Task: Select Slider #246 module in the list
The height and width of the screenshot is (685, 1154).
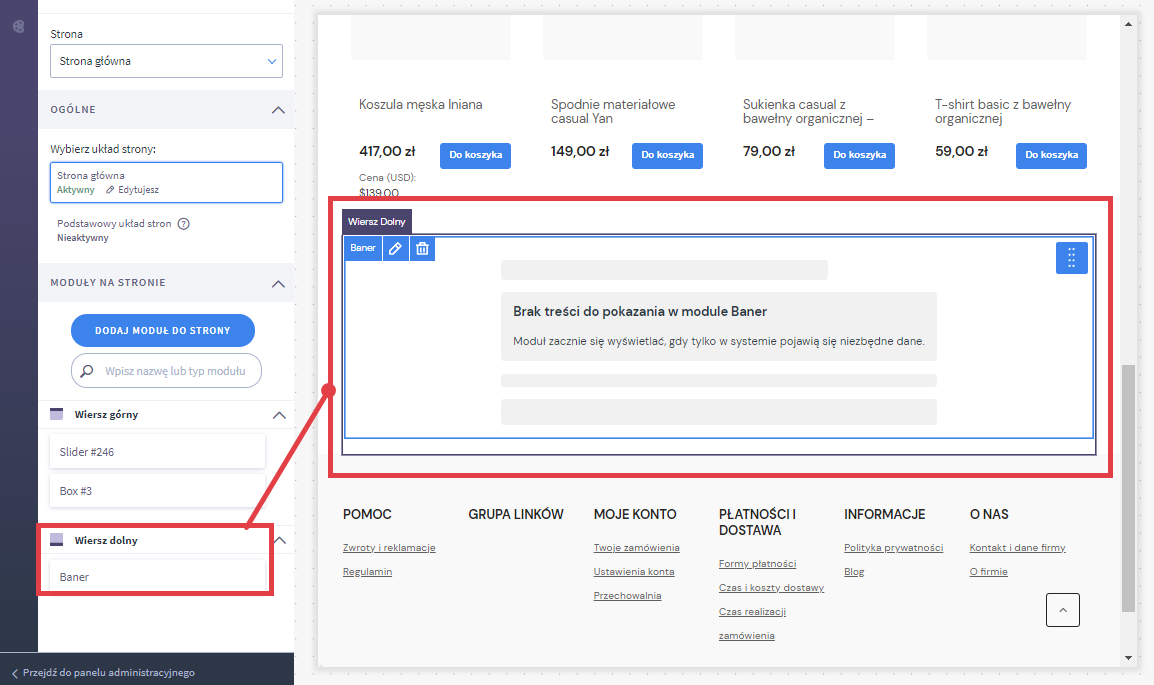Action: click(157, 452)
